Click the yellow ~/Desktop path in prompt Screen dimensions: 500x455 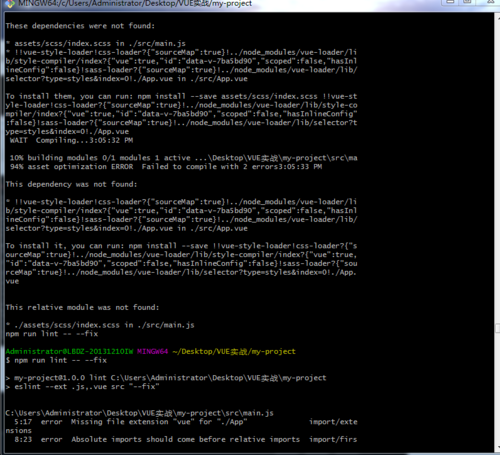(234, 351)
